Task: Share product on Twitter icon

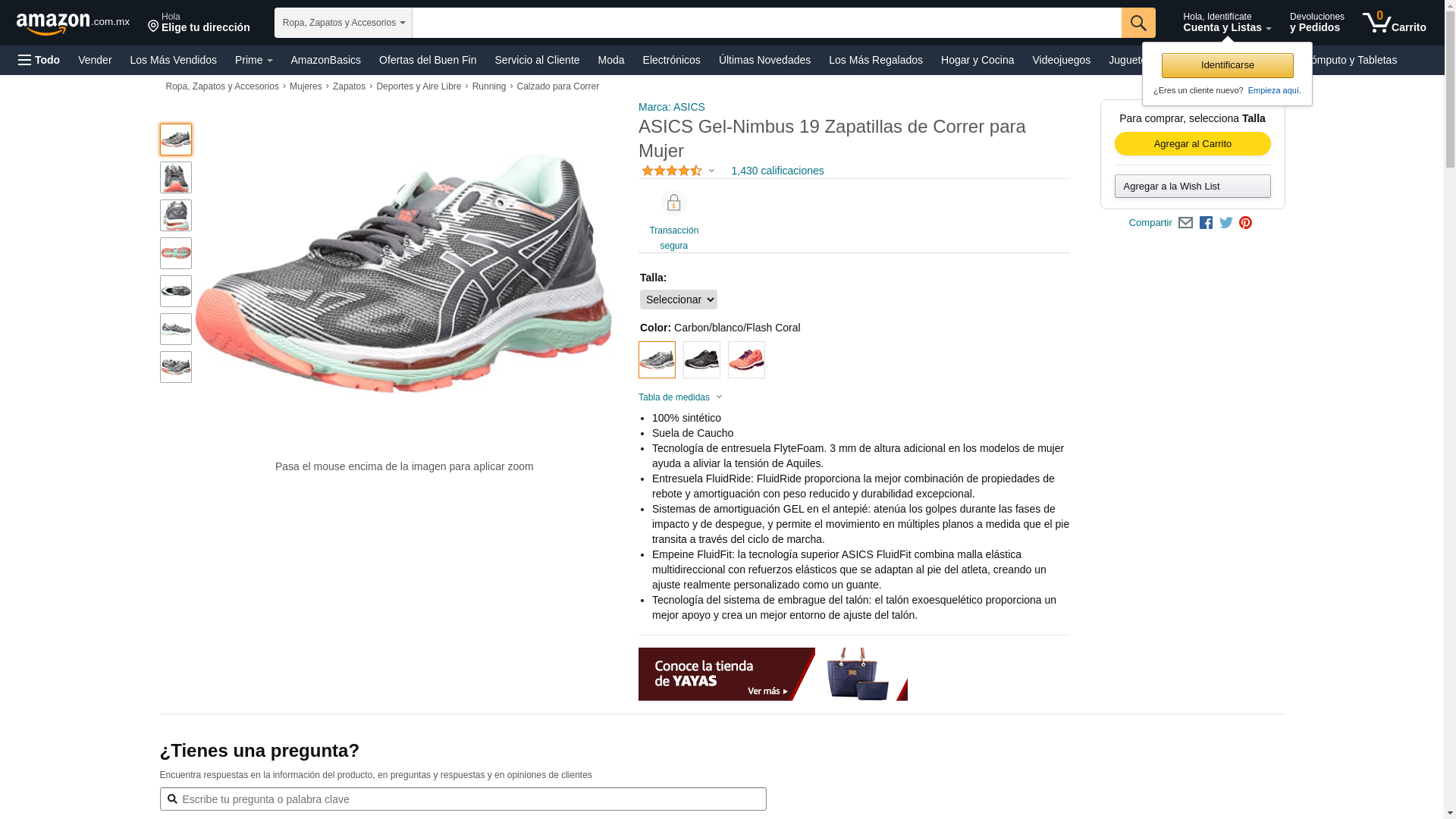Action: coord(1226,223)
